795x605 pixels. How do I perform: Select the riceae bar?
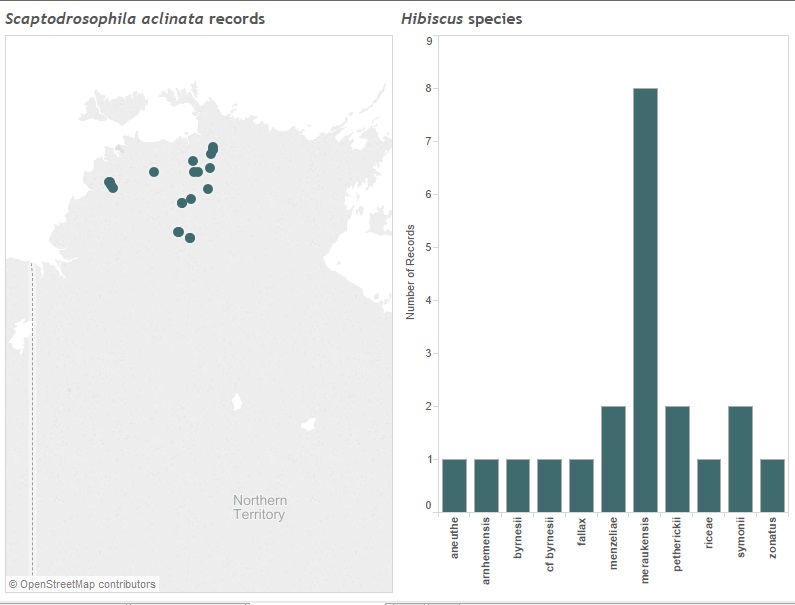pyautogui.click(x=708, y=486)
